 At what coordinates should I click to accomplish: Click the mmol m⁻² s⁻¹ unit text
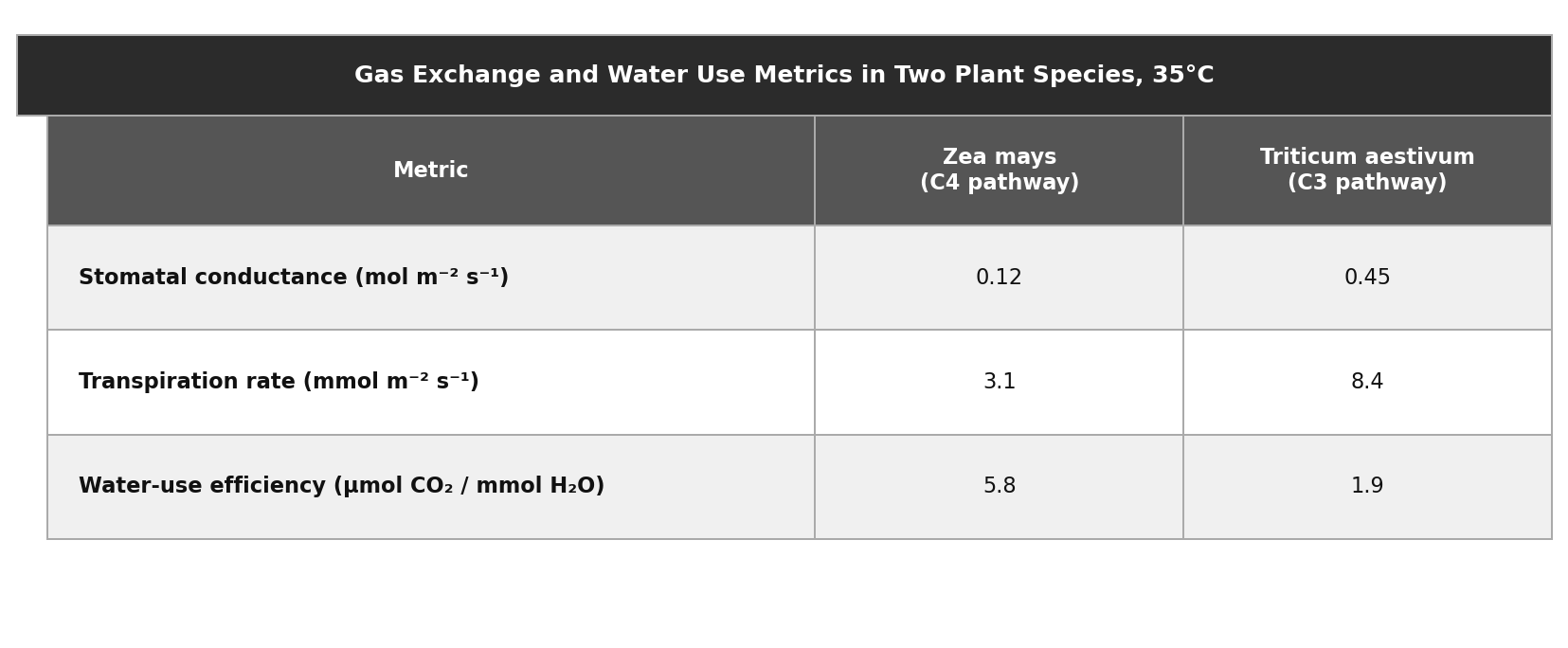(390, 383)
